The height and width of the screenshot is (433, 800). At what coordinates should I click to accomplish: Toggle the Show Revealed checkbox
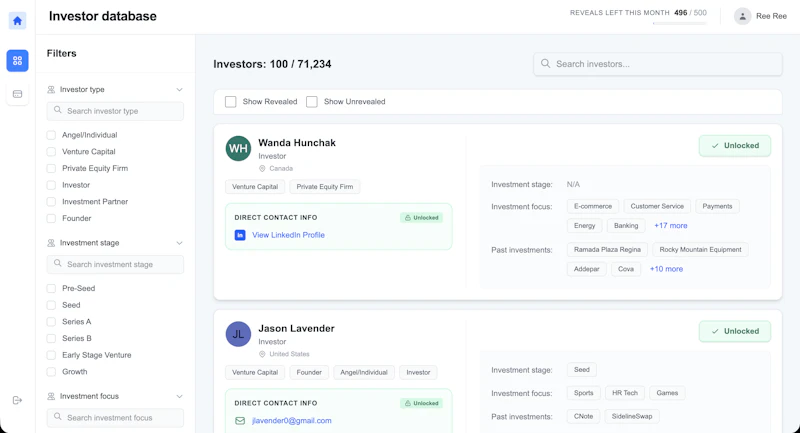pos(231,101)
